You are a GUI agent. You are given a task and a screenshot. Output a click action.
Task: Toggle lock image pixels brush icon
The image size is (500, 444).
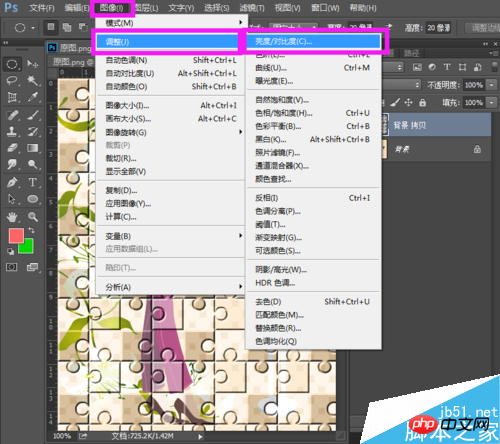tap(395, 102)
